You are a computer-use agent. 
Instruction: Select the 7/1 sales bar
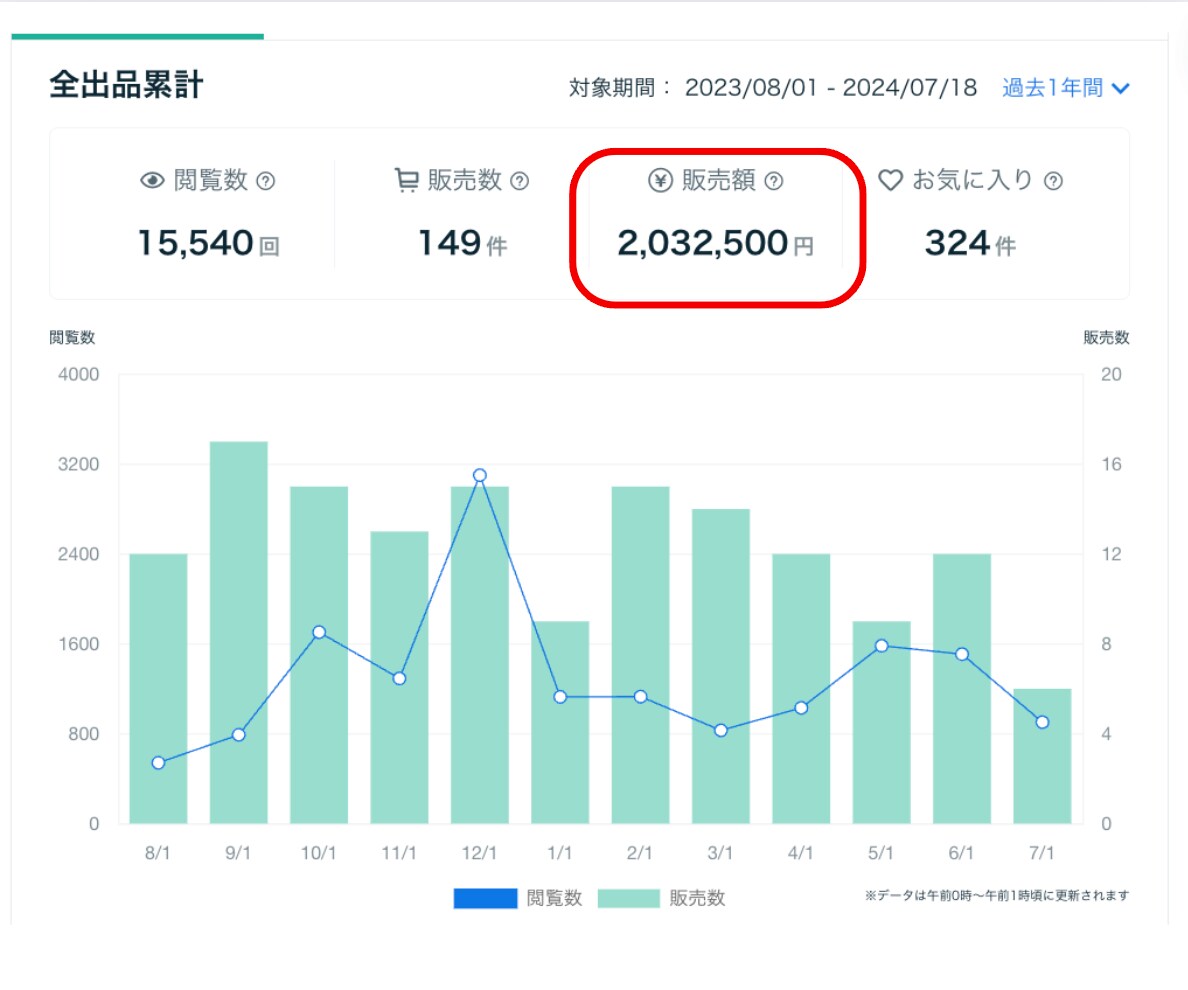click(1042, 756)
